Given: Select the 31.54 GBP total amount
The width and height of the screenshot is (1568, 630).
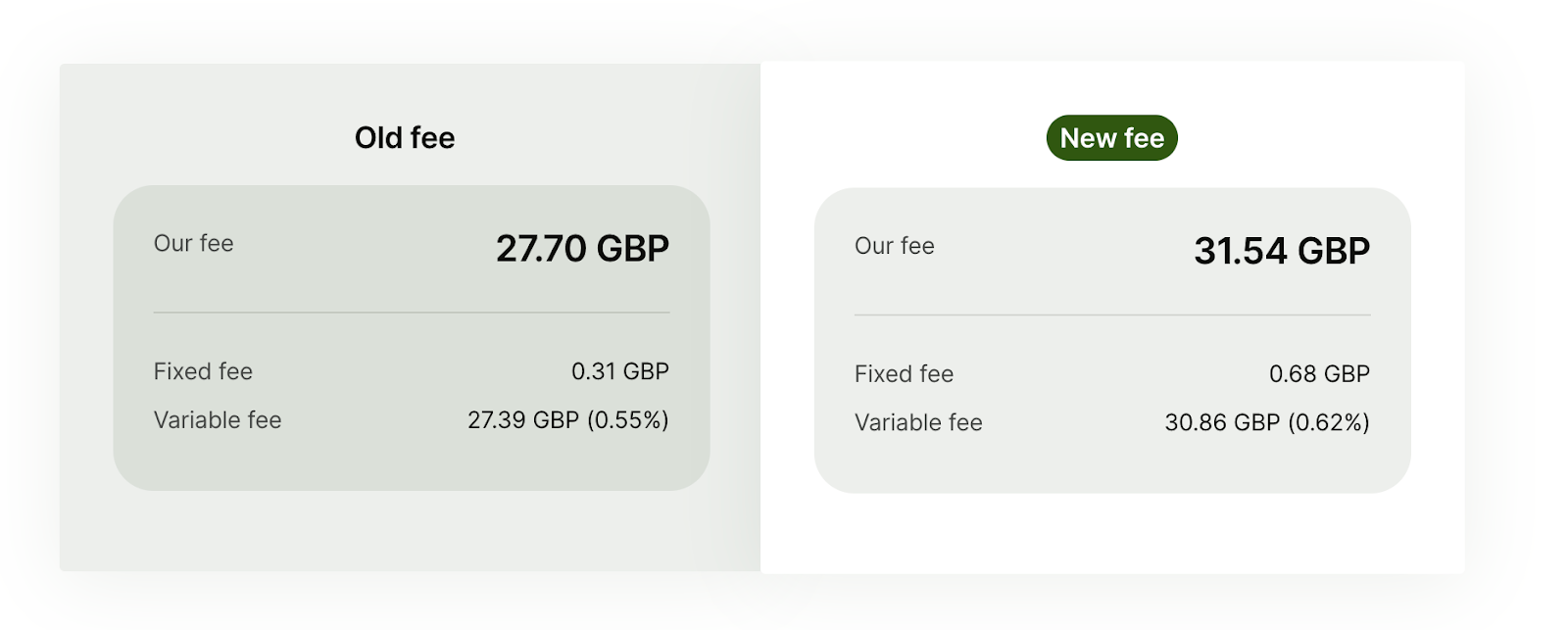Looking at the screenshot, I should tap(1281, 251).
